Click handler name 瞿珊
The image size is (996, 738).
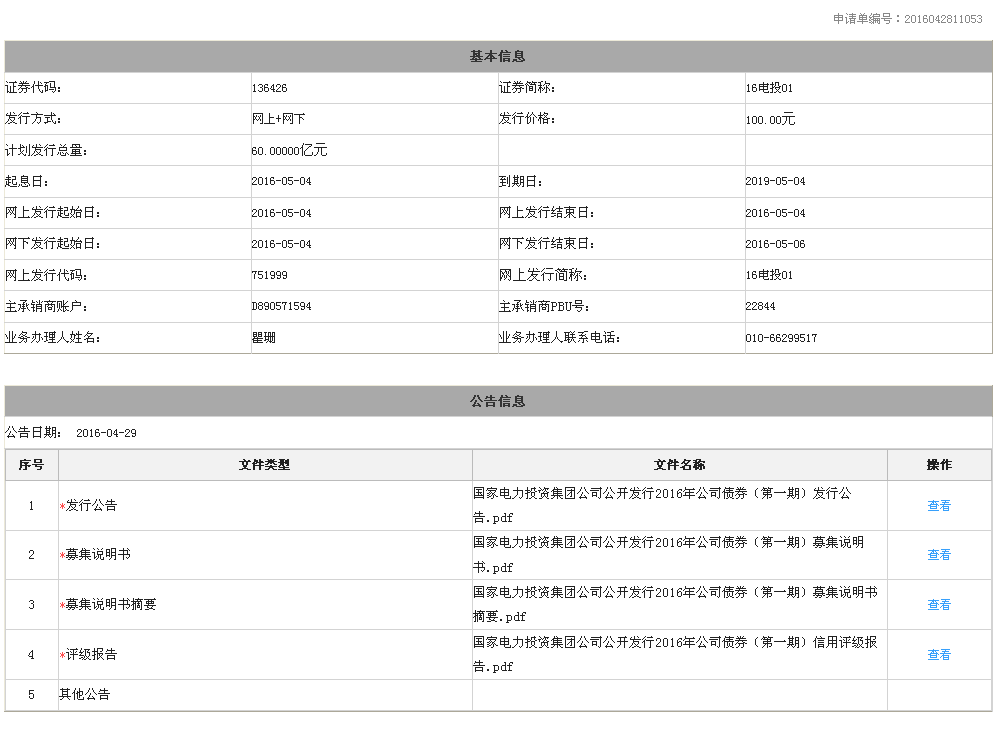(264, 337)
